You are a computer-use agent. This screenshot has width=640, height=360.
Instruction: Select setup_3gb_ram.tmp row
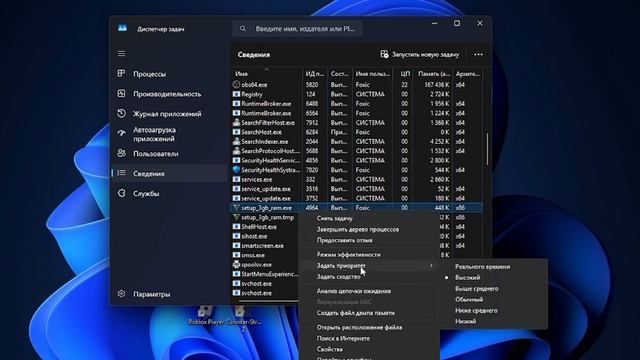[x=265, y=217]
